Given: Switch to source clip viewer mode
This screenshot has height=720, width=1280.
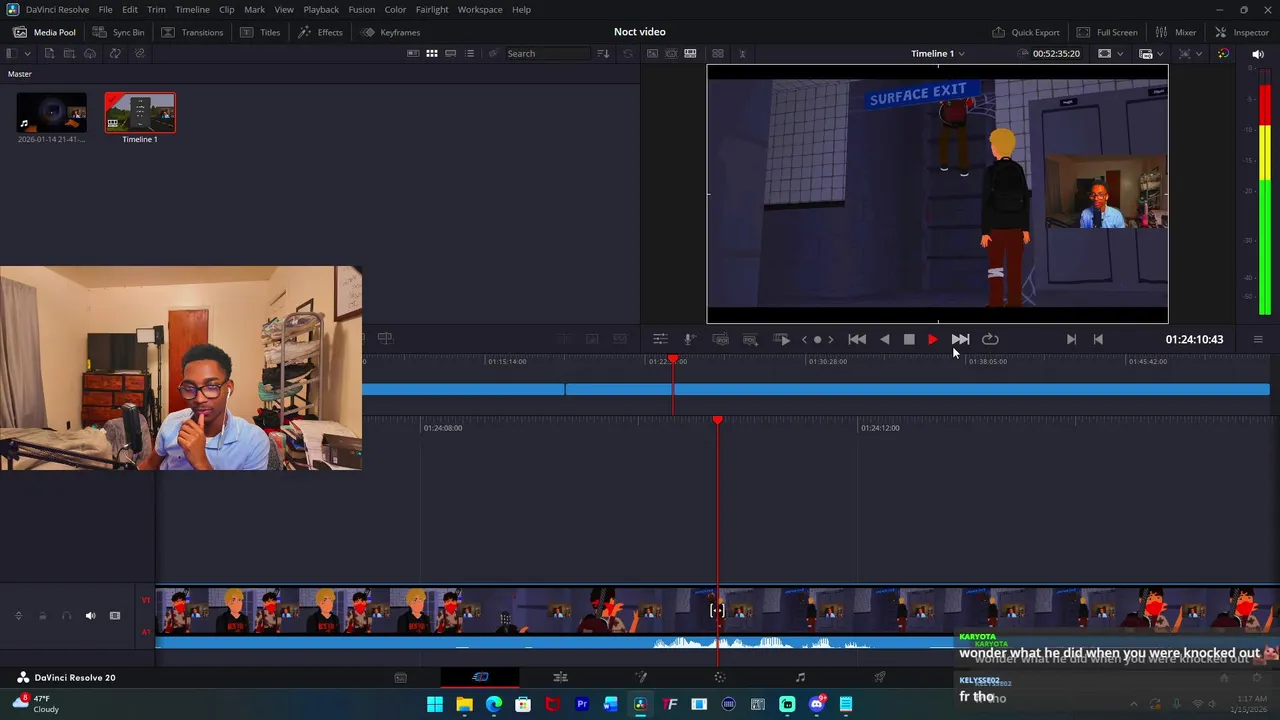Looking at the screenshot, I should (652, 53).
